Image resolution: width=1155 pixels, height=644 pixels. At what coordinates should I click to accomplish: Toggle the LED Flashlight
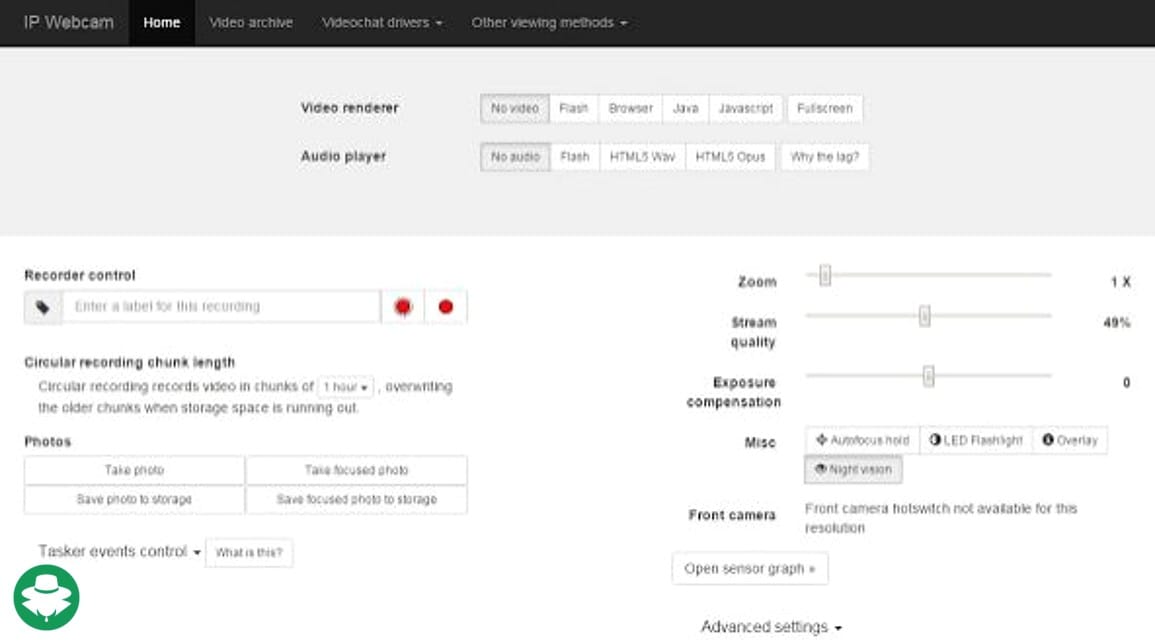pos(976,440)
